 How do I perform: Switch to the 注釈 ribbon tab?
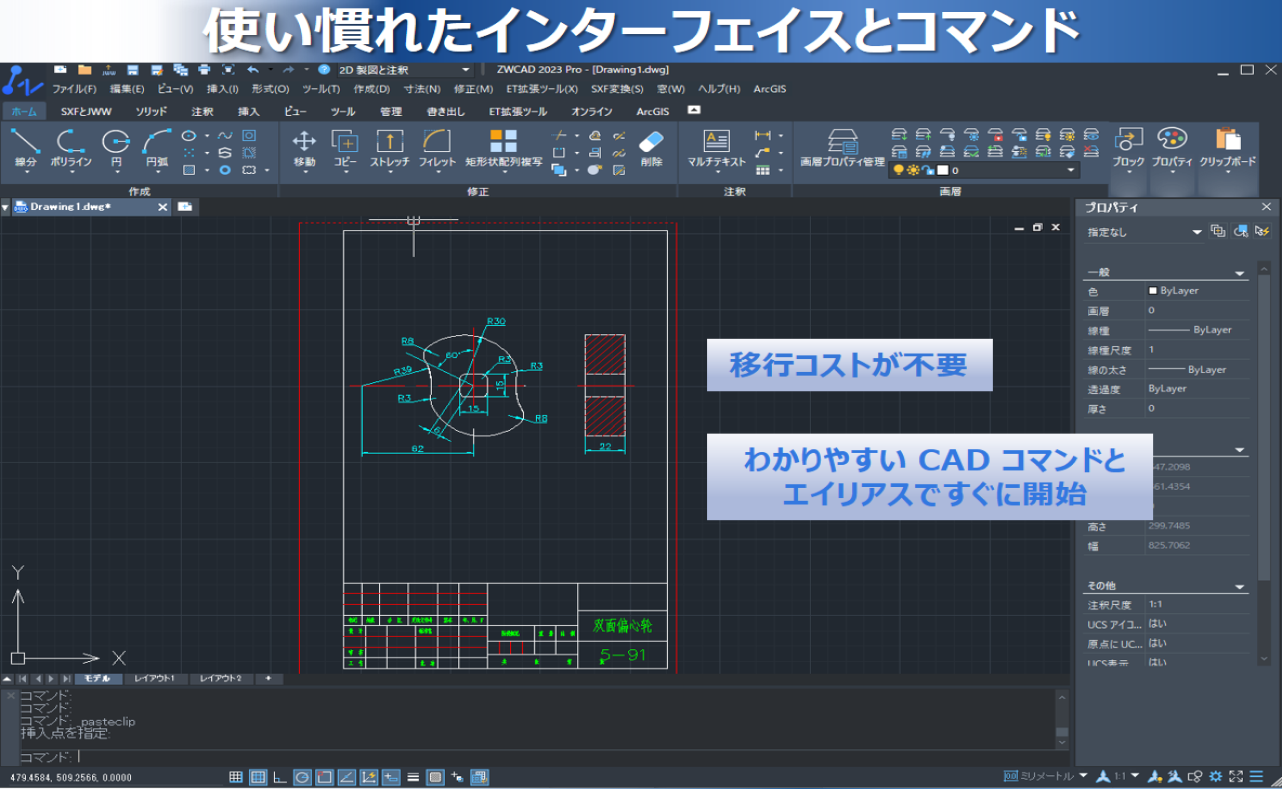202,111
